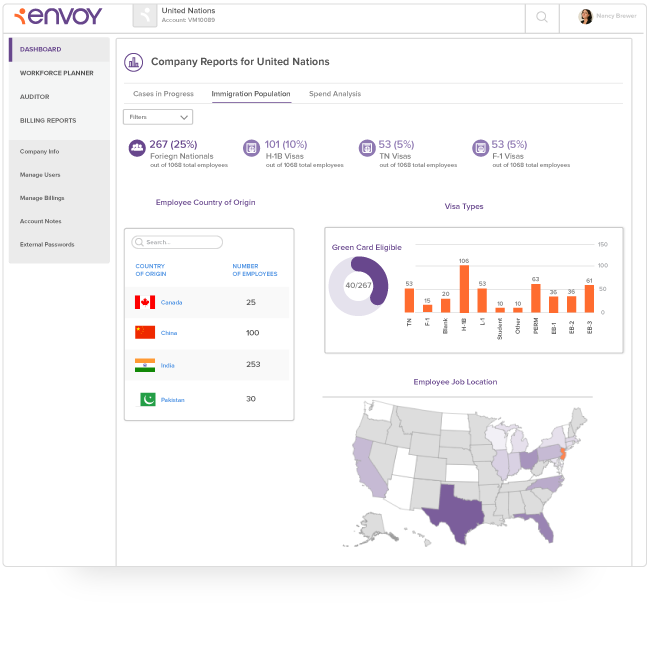The image size is (650, 672).
Task: Click the China flag icon
Action: (145, 333)
